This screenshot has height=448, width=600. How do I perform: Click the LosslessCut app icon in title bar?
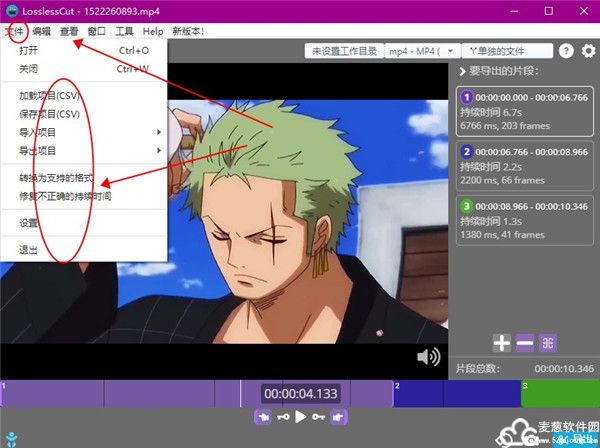[12, 11]
